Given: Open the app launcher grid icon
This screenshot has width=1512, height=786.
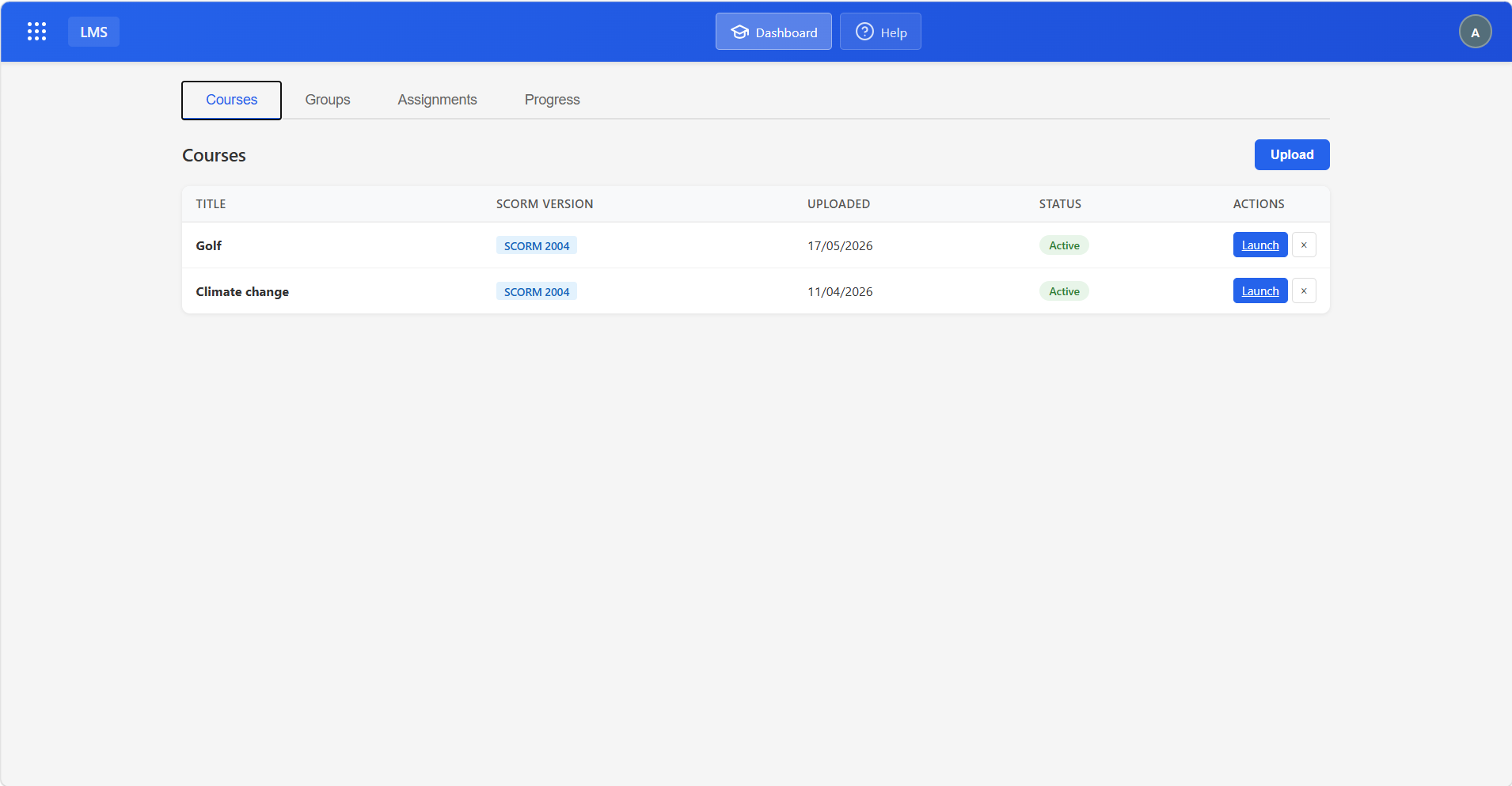Looking at the screenshot, I should click(x=36, y=32).
